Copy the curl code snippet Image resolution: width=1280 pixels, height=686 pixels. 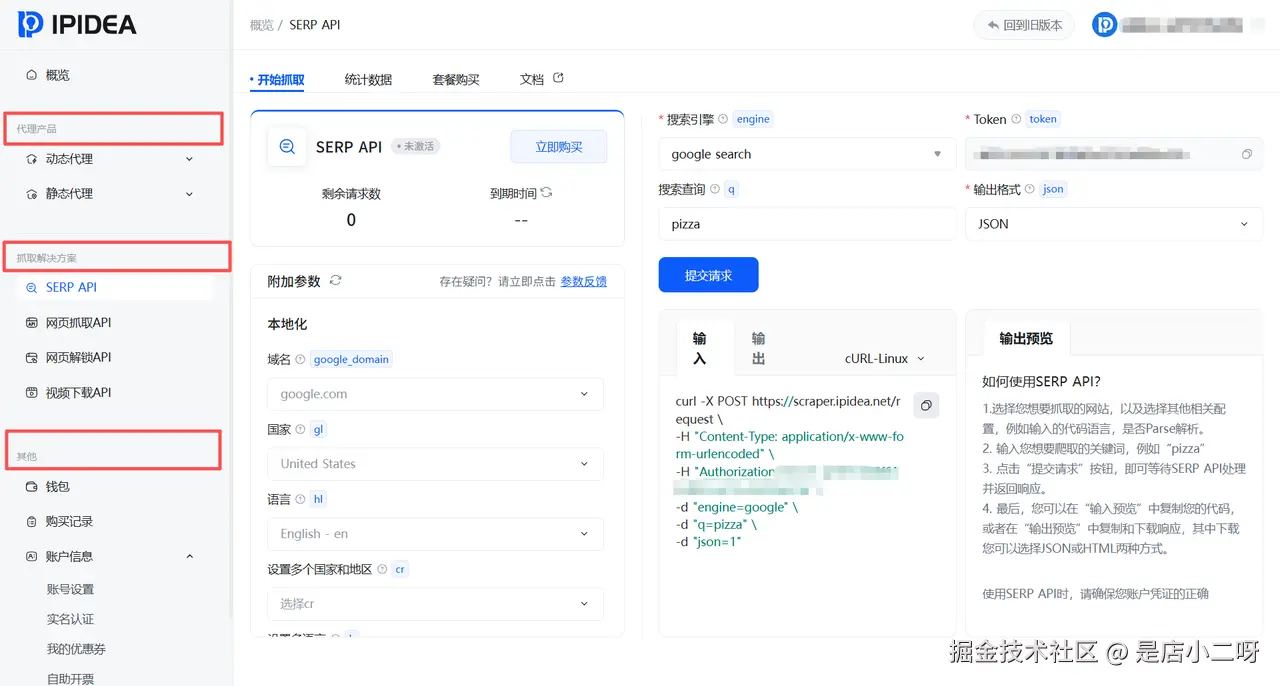pos(926,405)
